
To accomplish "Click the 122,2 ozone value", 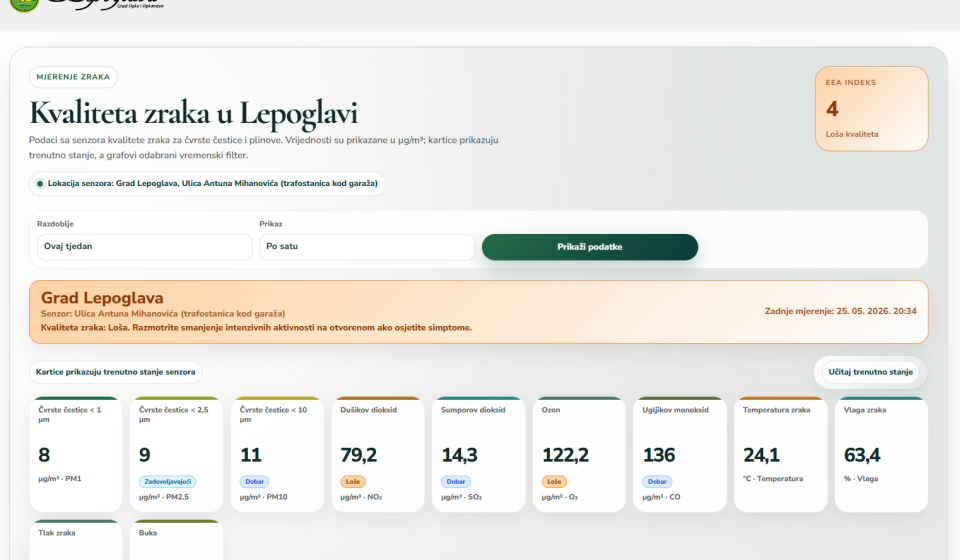I will pos(566,455).
